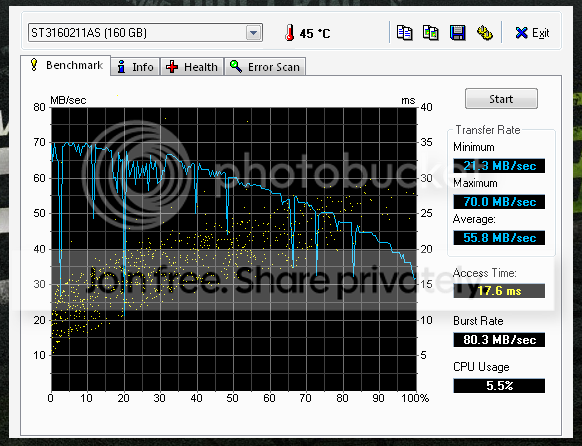
Task: Select average value 55.8 MB/sec
Action: (499, 237)
